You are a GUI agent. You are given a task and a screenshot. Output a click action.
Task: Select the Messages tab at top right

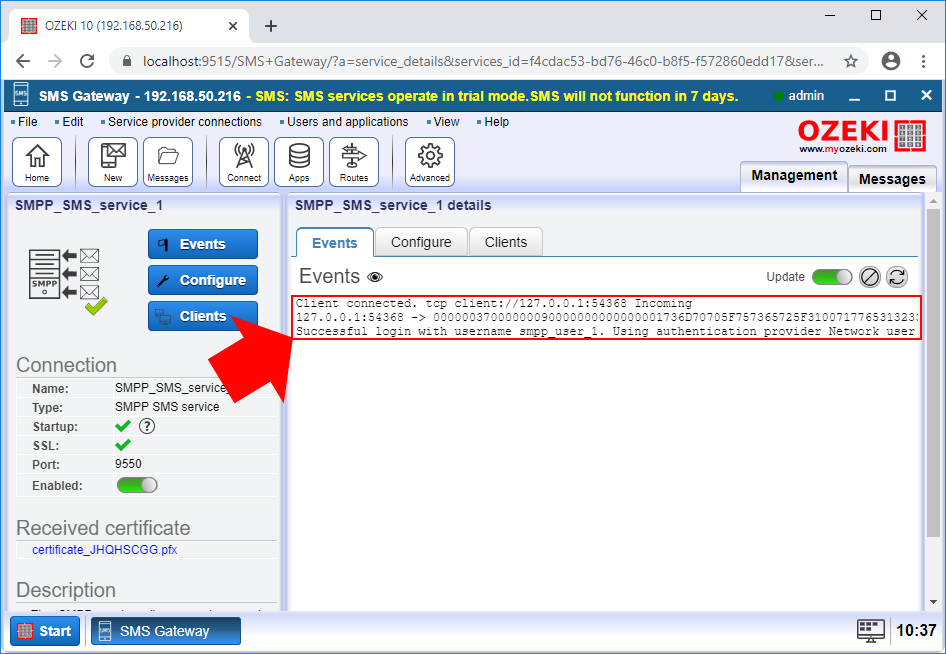pos(892,179)
